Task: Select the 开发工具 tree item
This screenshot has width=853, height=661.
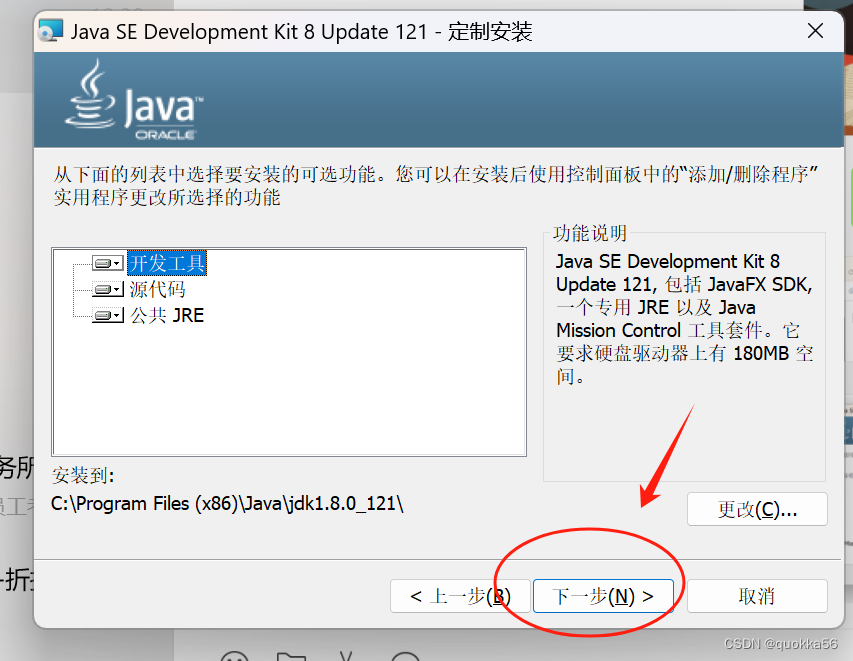Action: pos(167,263)
